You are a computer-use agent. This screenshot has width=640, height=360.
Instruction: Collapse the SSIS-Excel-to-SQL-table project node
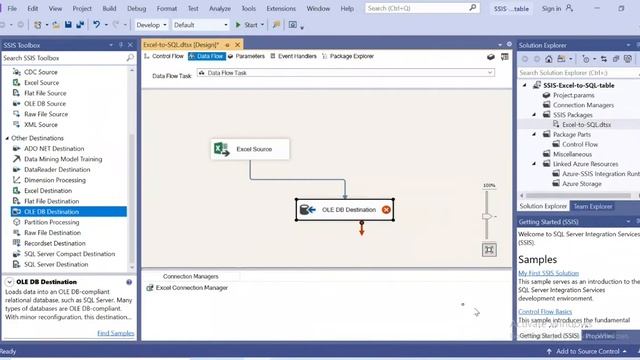tap(525, 85)
